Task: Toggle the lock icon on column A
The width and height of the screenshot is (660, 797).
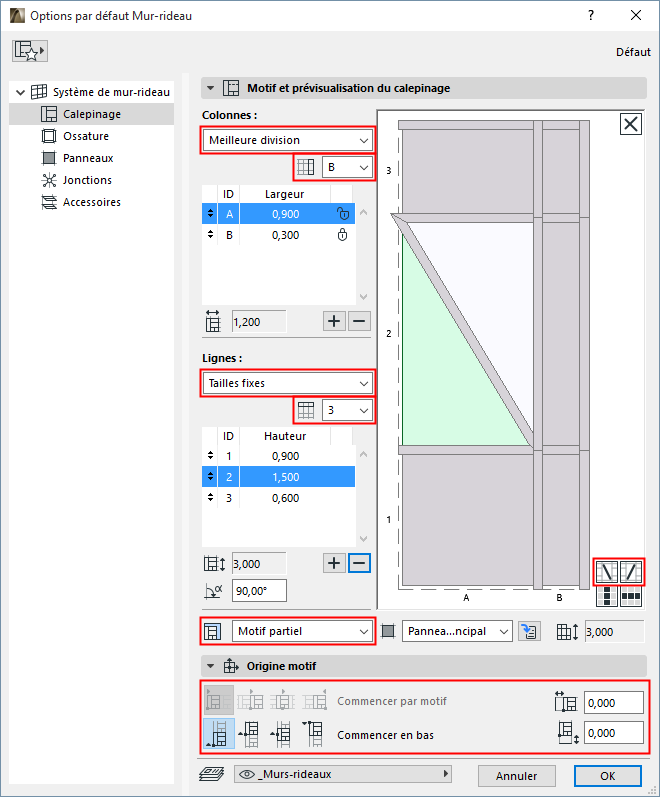Action: (343, 214)
